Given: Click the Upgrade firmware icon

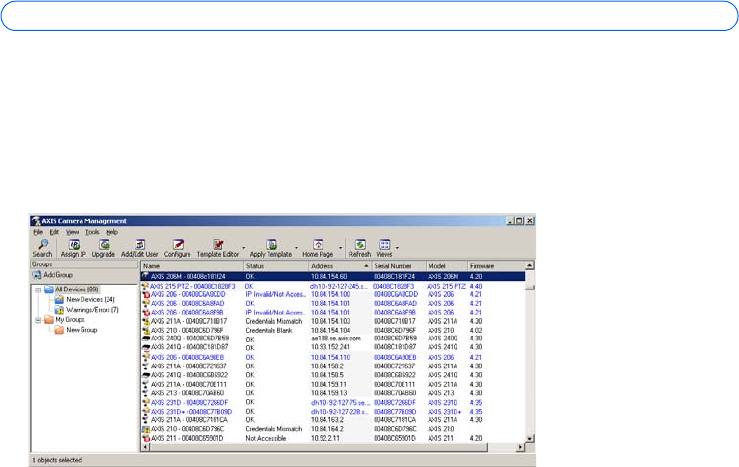Looking at the screenshot, I should coord(104,246).
